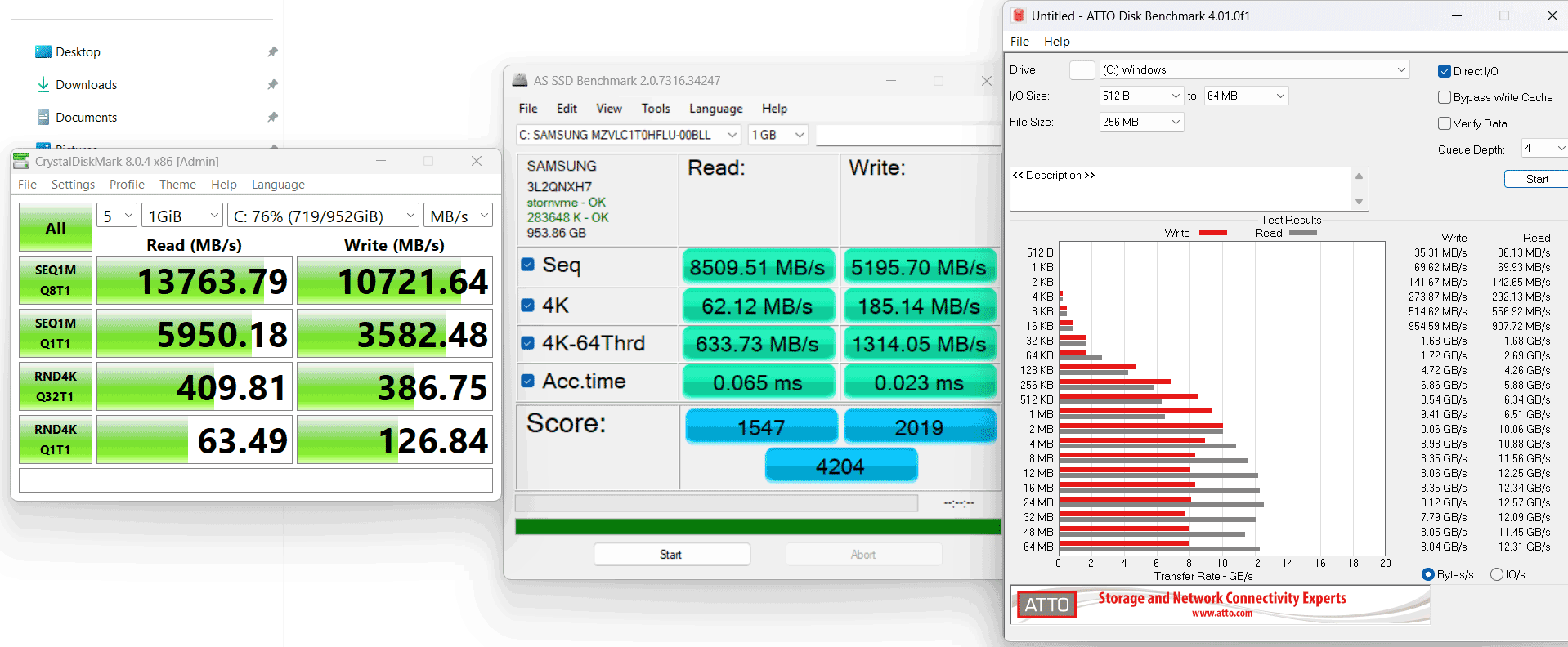Screen dimensions: 1568x647
Task: Click the green AS SSD progress bar
Action: [758, 526]
